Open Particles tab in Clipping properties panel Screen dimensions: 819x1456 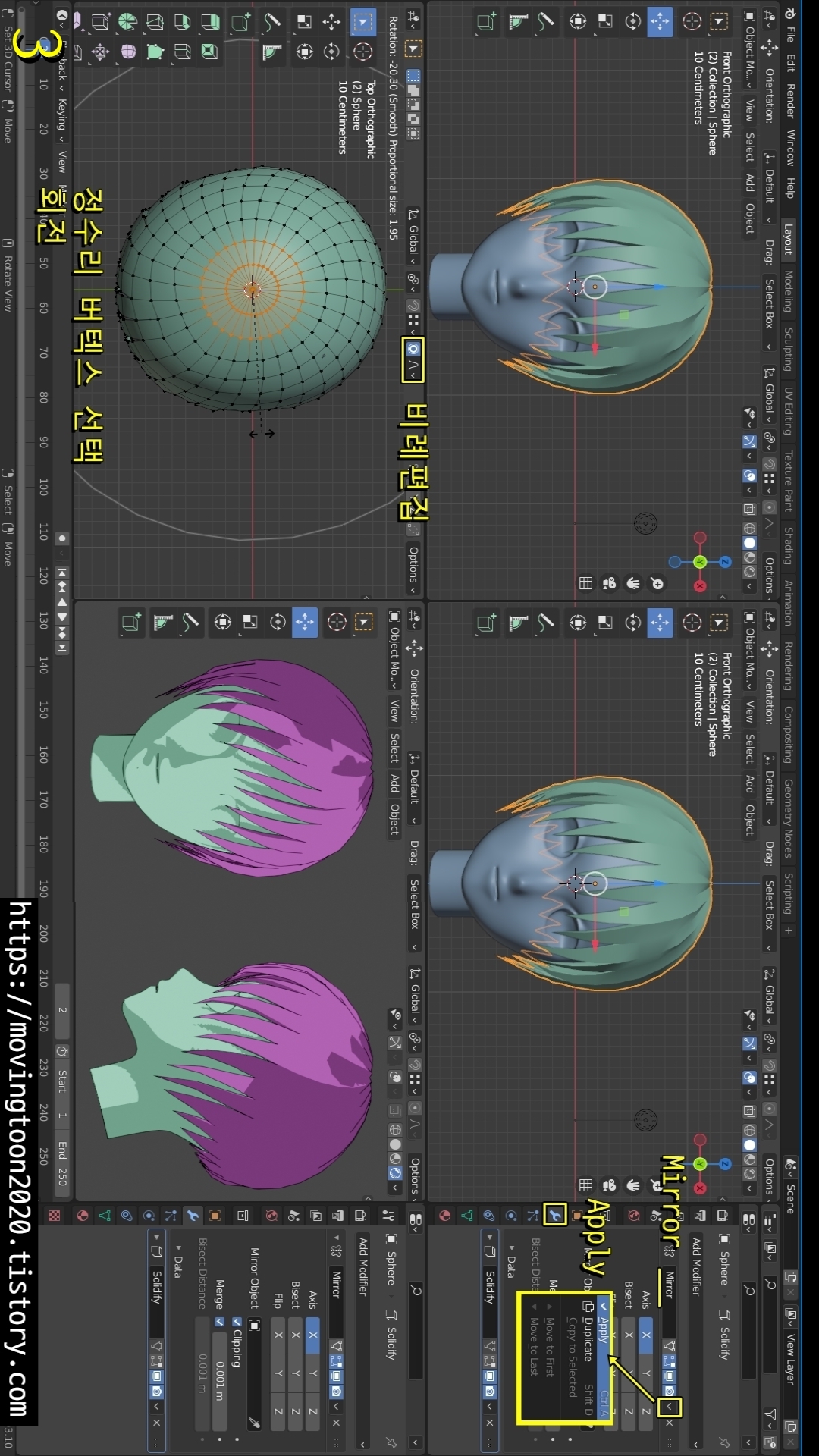(171, 1216)
